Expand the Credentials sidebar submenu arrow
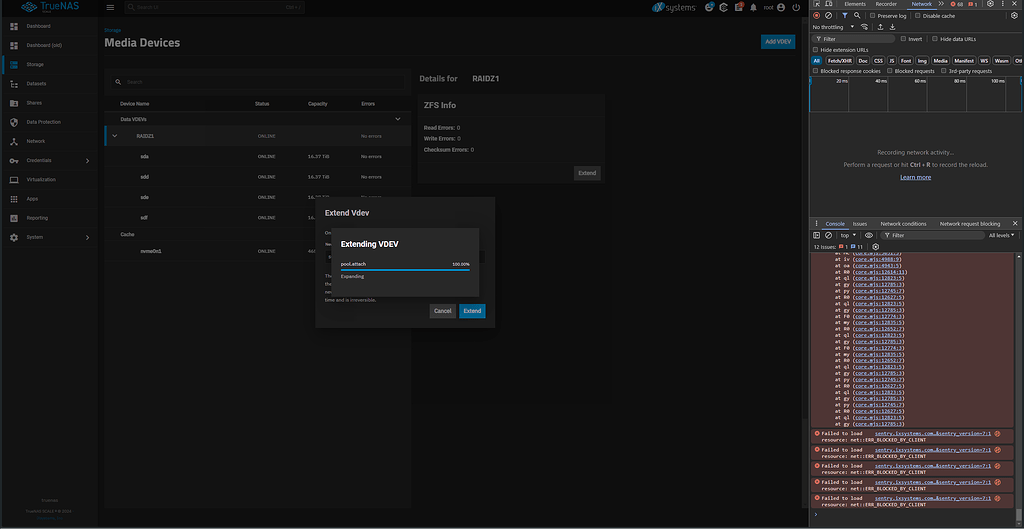This screenshot has height=529, width=1024. click(88, 161)
